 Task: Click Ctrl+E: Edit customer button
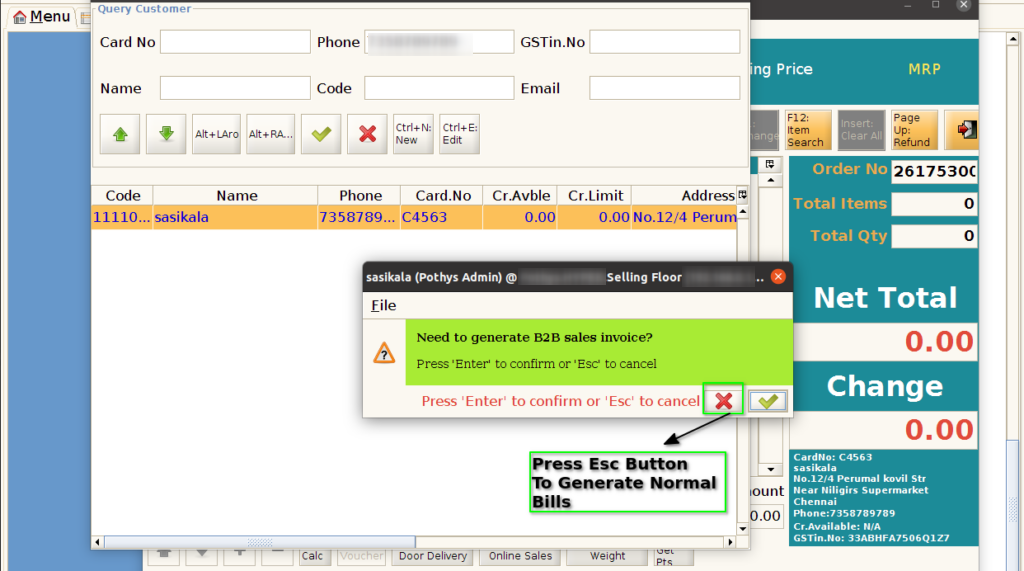pyautogui.click(x=460, y=134)
